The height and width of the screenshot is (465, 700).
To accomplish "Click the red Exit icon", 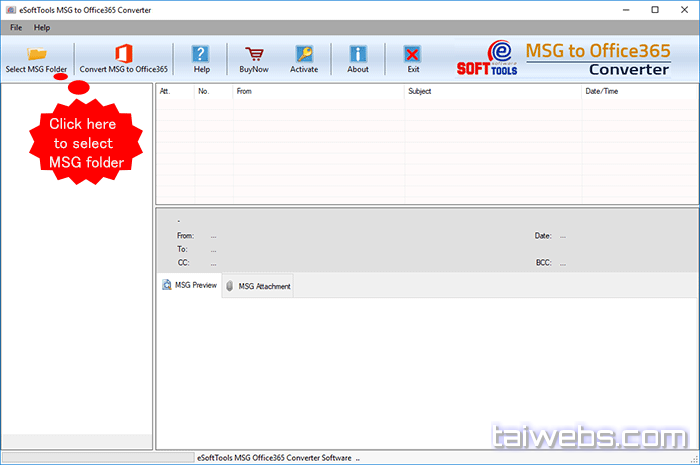I will [412, 54].
